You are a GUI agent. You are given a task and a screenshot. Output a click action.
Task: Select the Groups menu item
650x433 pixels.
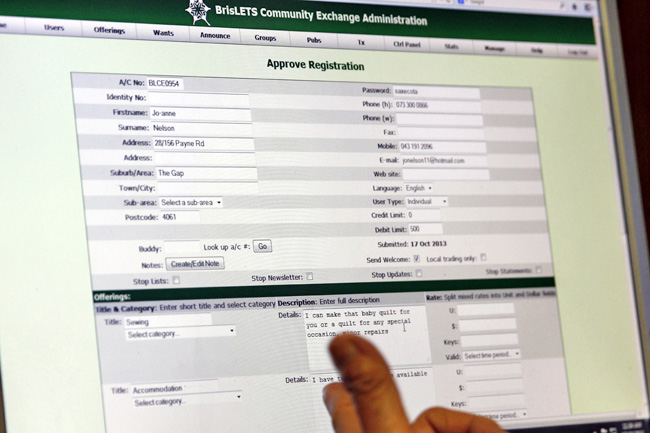[x=265, y=37]
